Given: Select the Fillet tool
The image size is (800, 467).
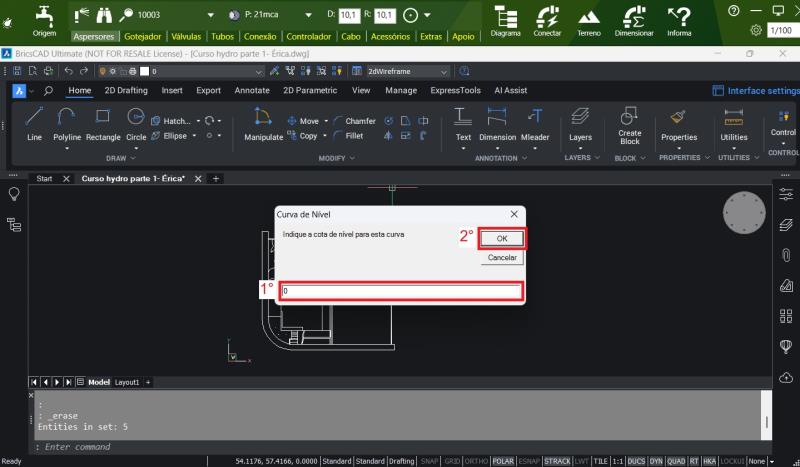Looking at the screenshot, I should click(348, 136).
